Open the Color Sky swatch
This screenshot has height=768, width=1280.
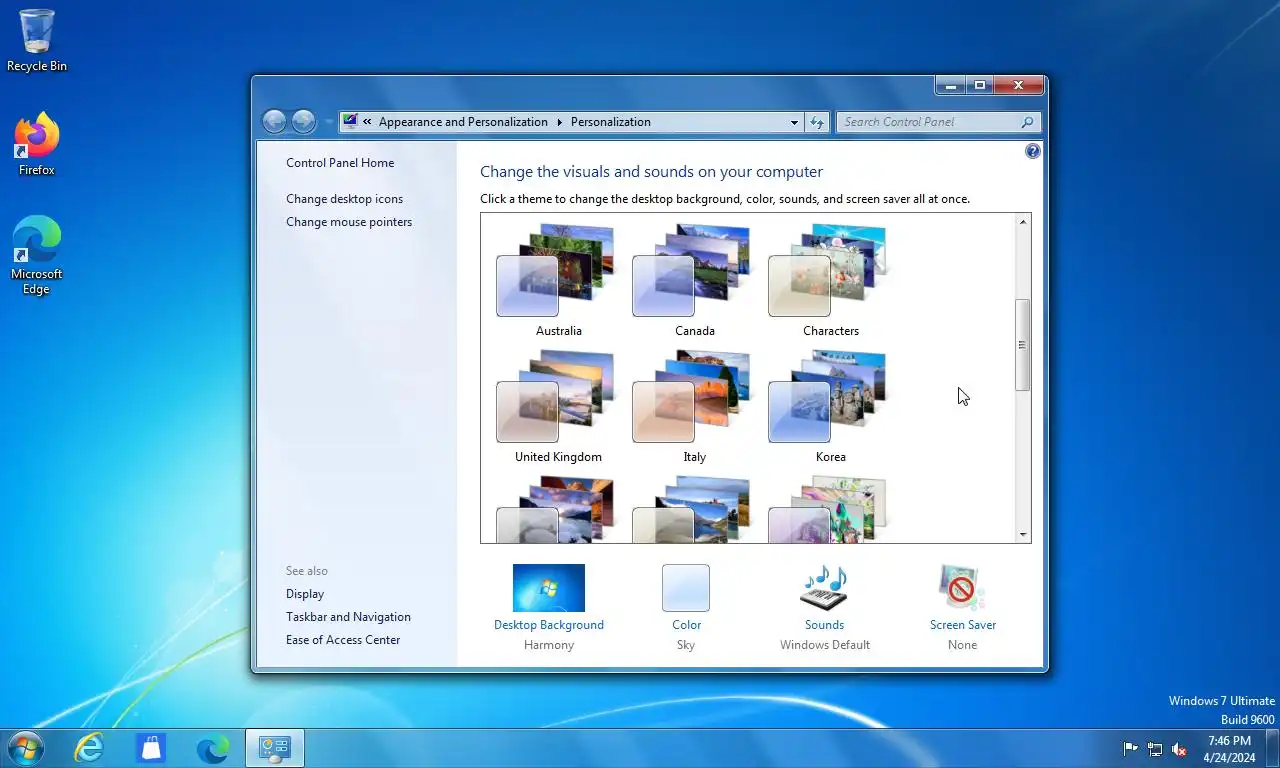click(x=686, y=588)
